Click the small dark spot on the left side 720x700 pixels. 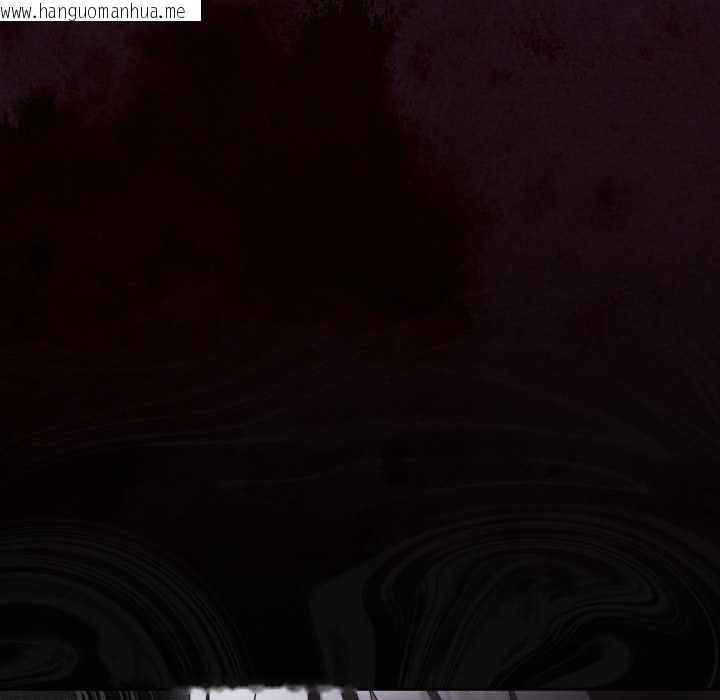[x=42, y=256]
